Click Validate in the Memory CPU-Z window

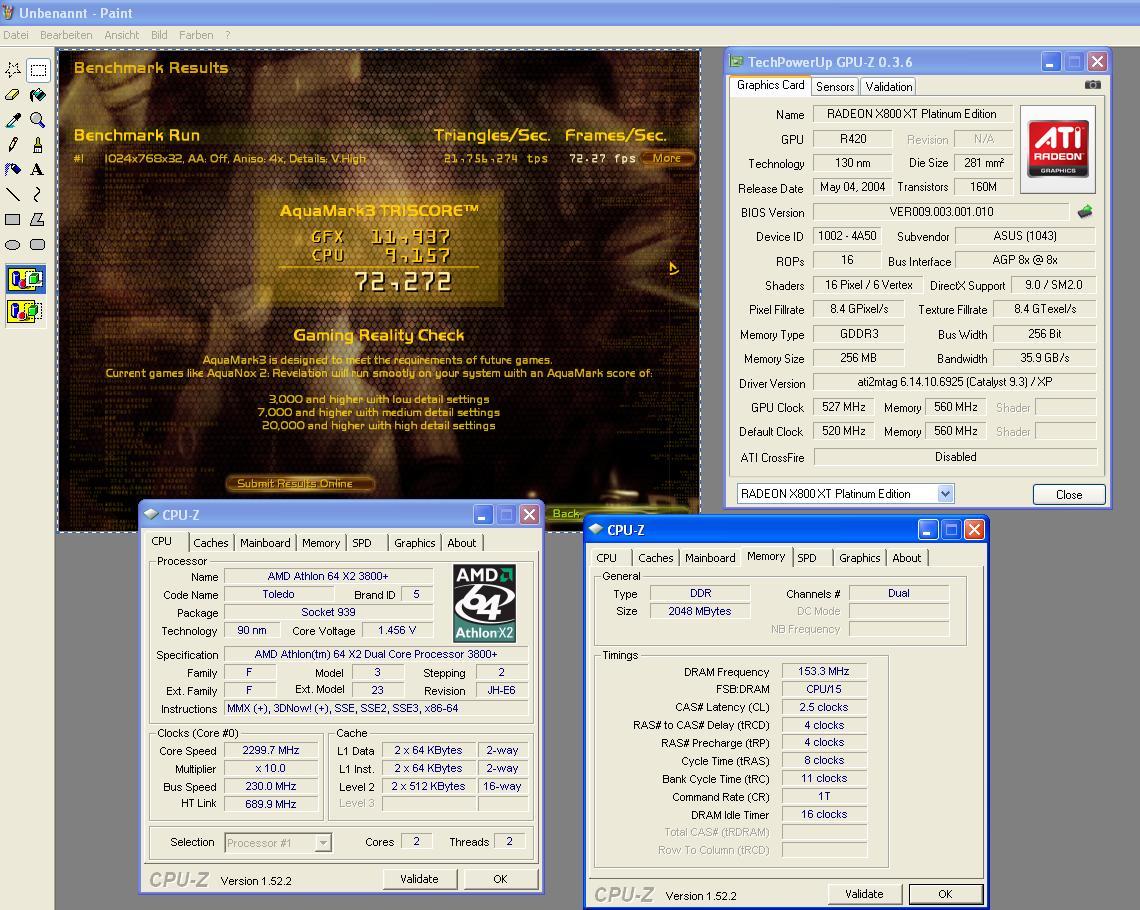pos(864,894)
